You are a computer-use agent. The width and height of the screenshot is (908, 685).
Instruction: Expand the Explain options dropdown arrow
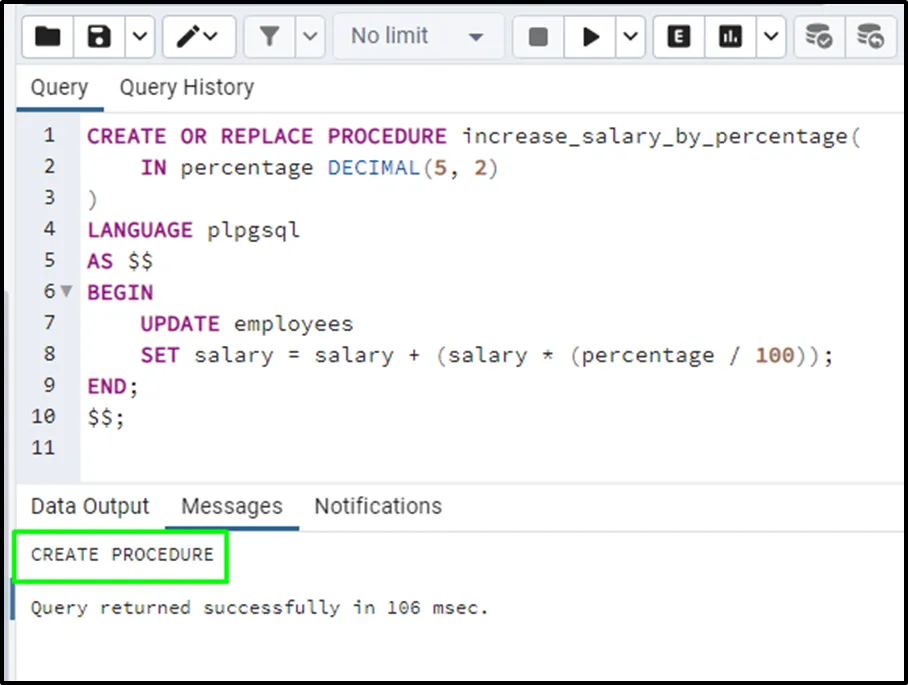(770, 37)
